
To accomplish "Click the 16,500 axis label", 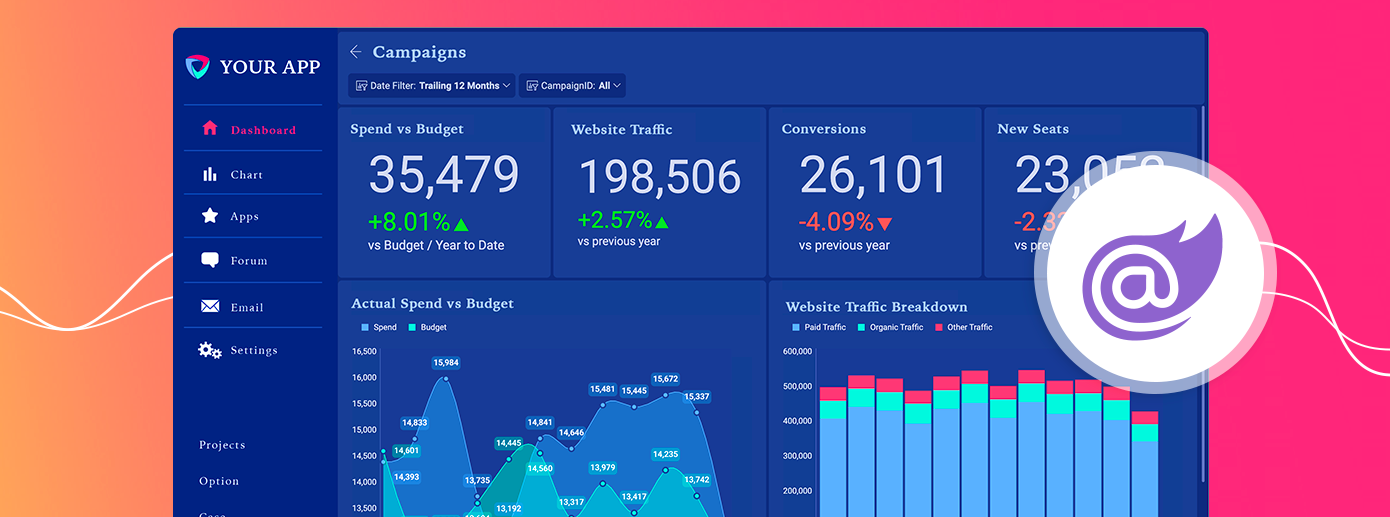I will [x=365, y=351].
